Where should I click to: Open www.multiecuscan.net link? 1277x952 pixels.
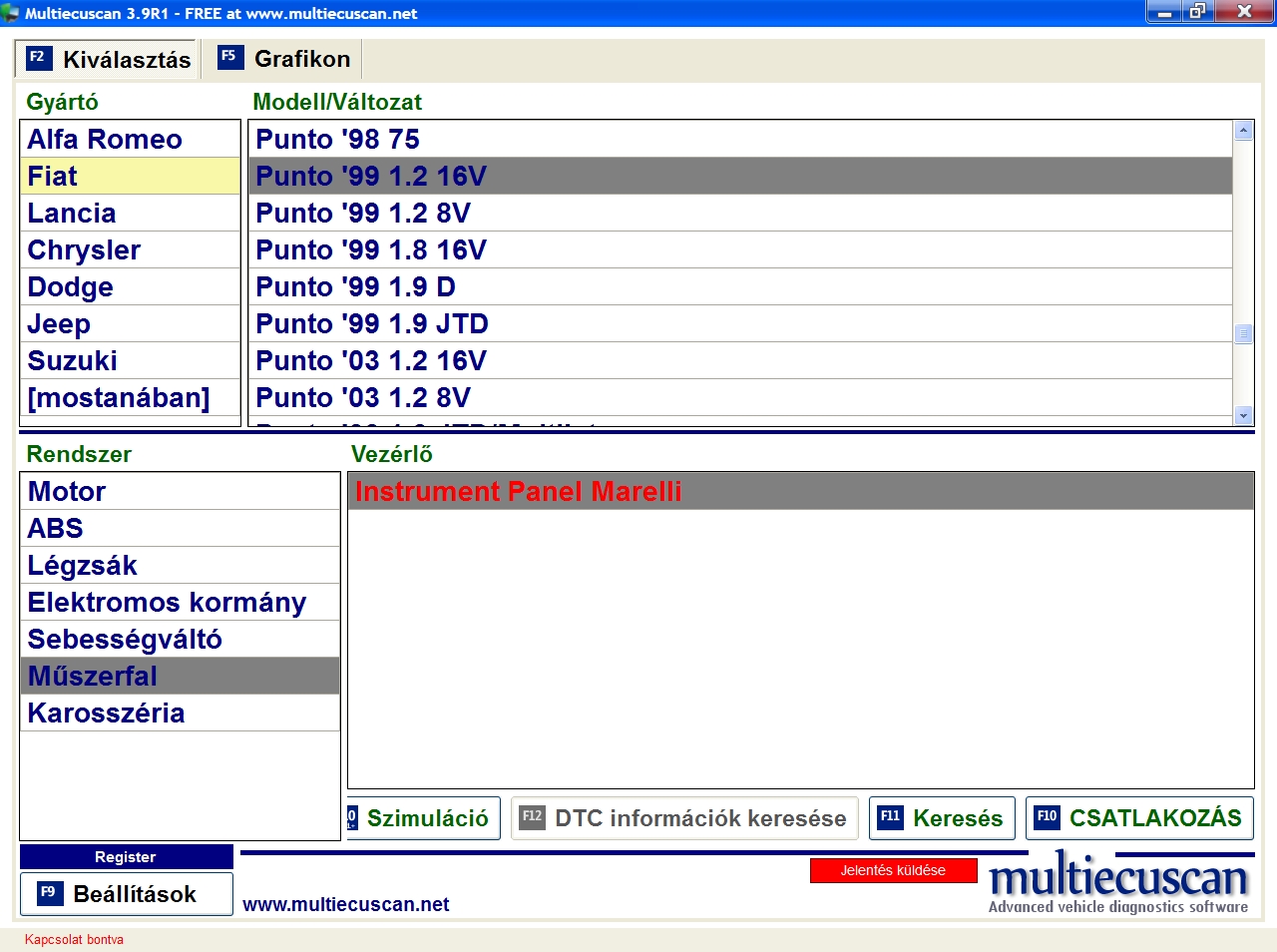345,904
